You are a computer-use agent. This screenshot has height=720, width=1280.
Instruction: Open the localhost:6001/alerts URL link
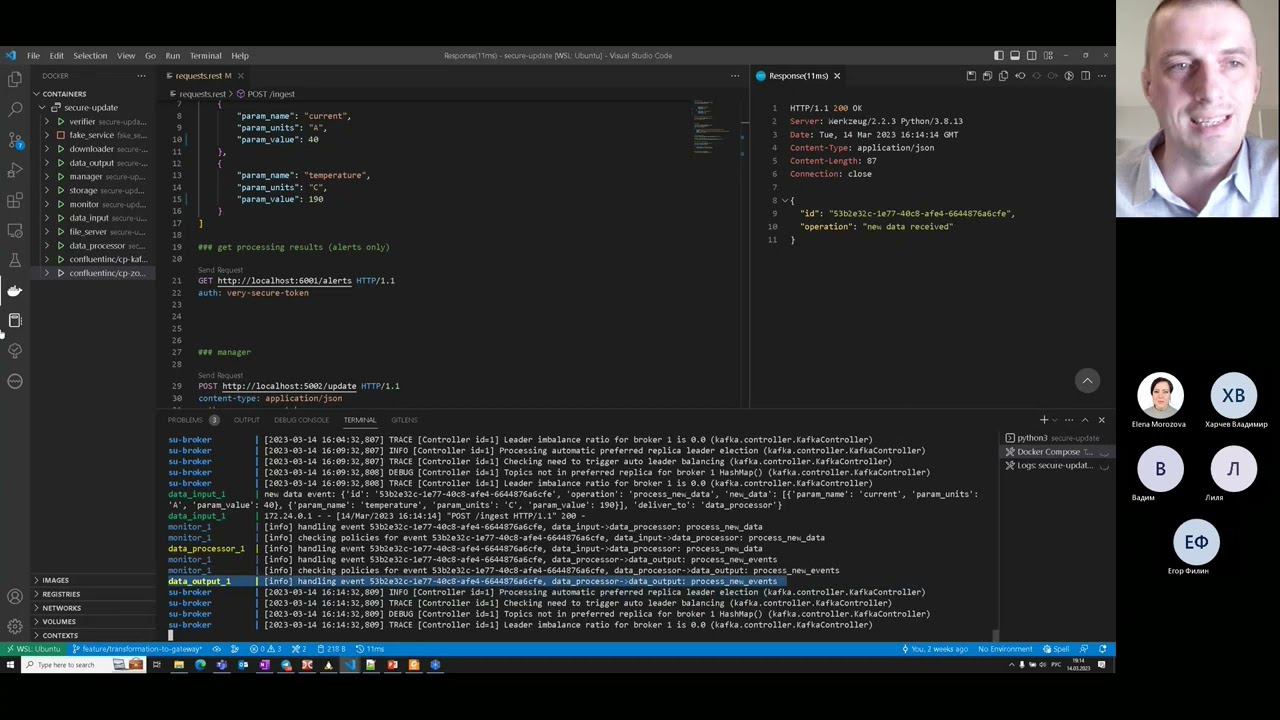284,281
